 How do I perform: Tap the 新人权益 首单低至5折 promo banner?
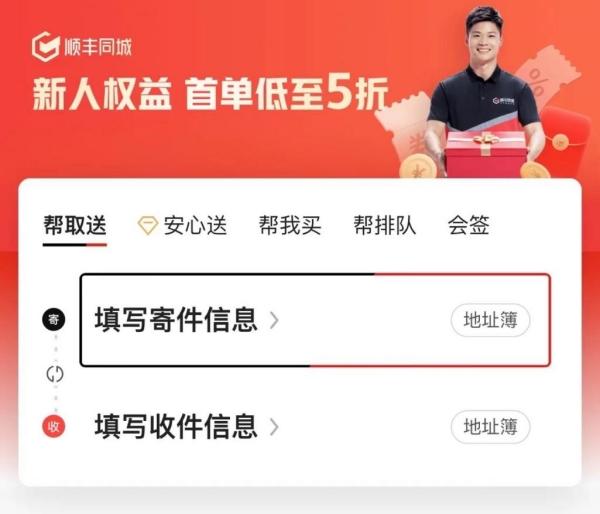300,89
